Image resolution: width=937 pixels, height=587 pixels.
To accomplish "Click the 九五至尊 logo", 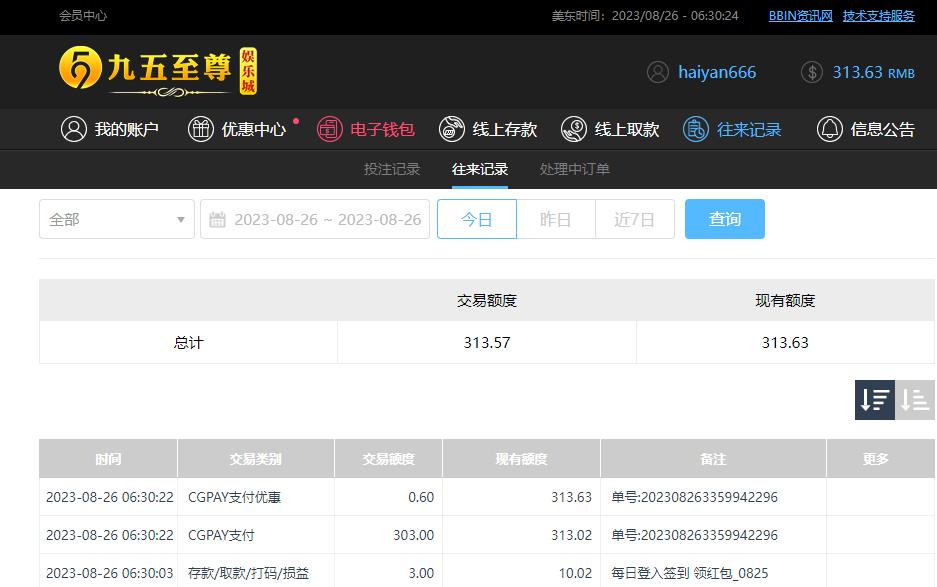I will click(x=158, y=71).
